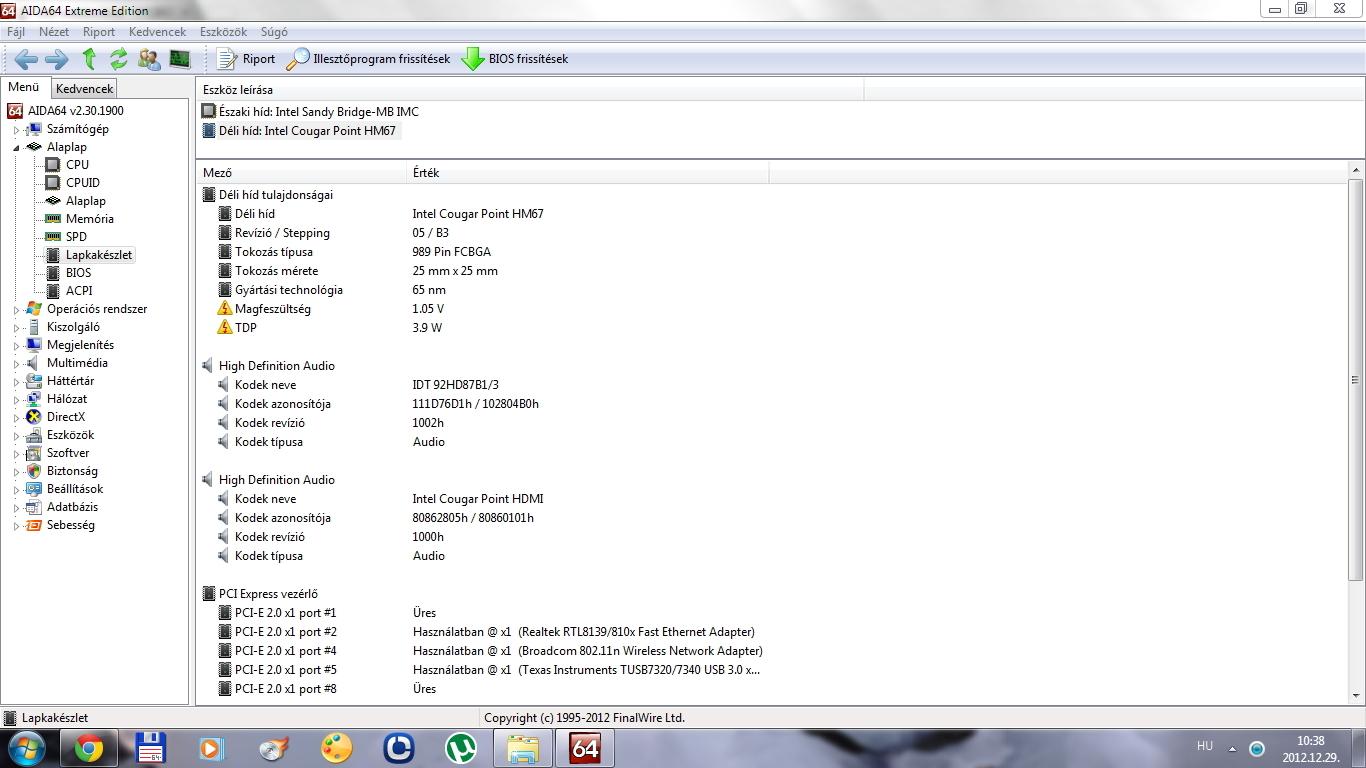Open the Nézet menu

(x=54, y=32)
